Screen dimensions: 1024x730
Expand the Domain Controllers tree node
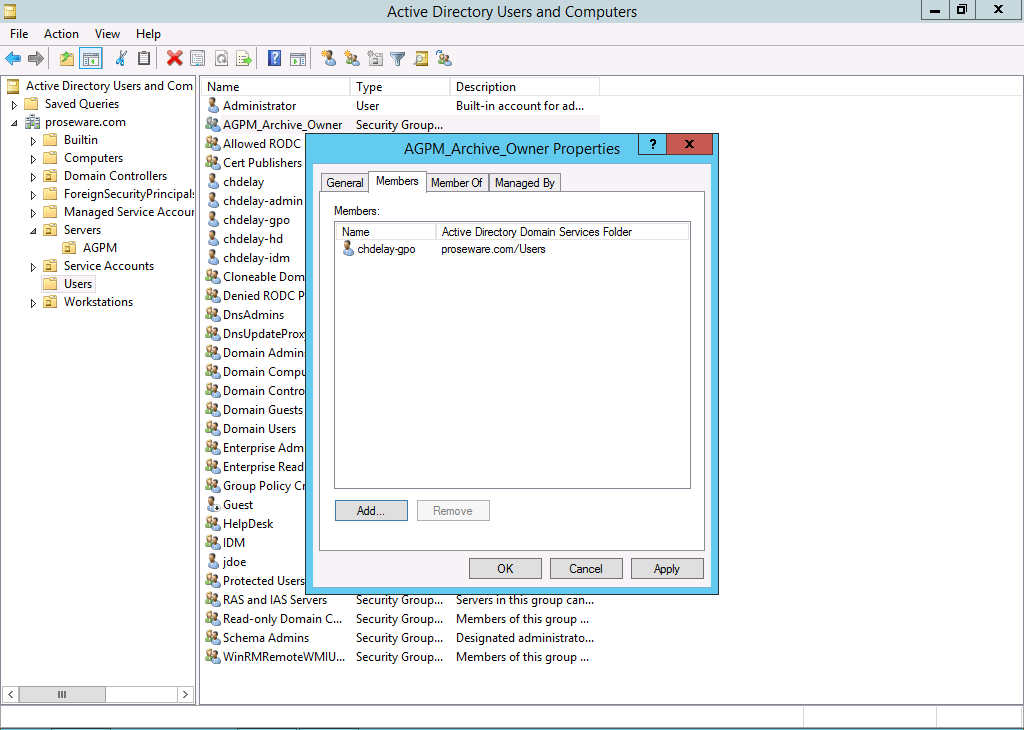(x=33, y=176)
